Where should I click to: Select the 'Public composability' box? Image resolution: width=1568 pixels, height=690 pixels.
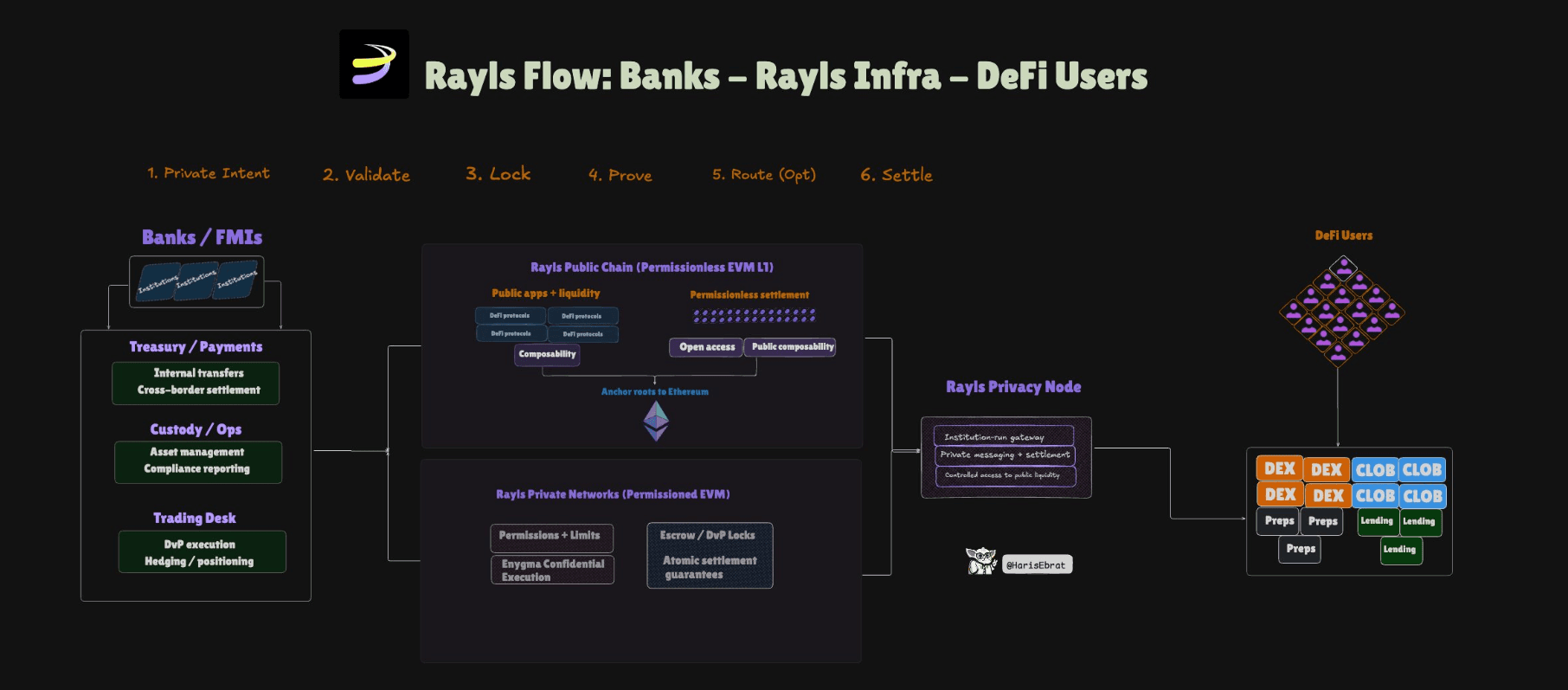(x=790, y=347)
